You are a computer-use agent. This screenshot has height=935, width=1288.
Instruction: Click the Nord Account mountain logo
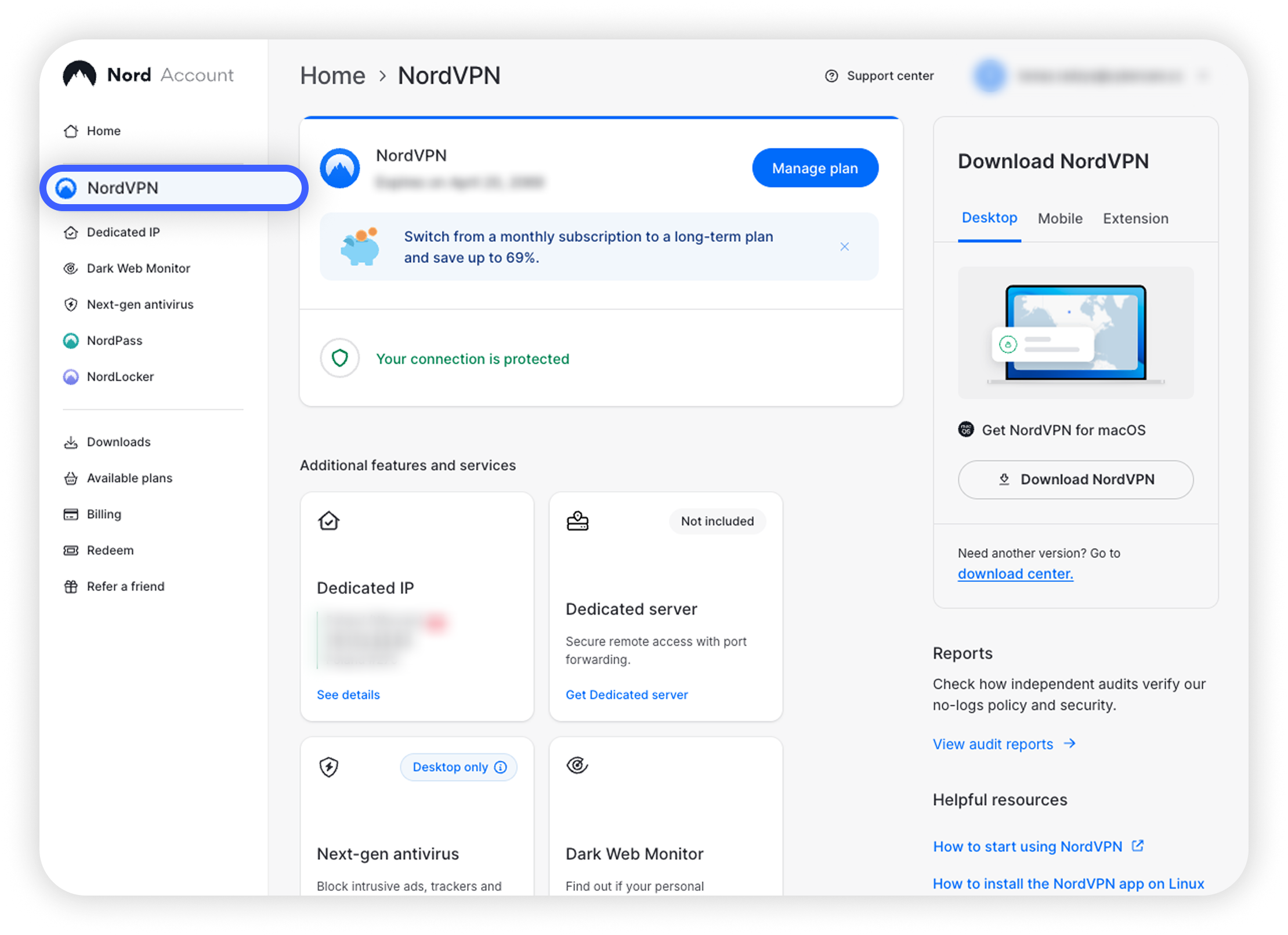[79, 74]
